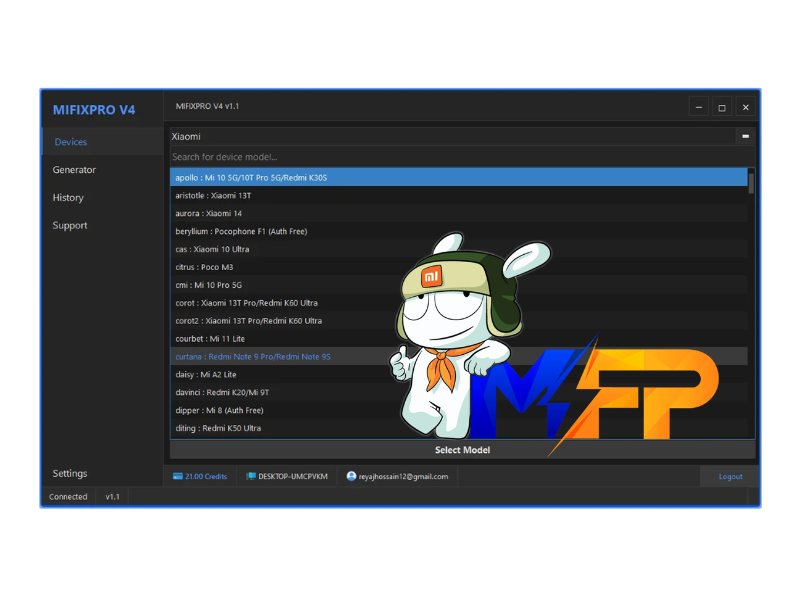
Task: Select aristotle : Xiaomi 13T row
Action: click(459, 195)
